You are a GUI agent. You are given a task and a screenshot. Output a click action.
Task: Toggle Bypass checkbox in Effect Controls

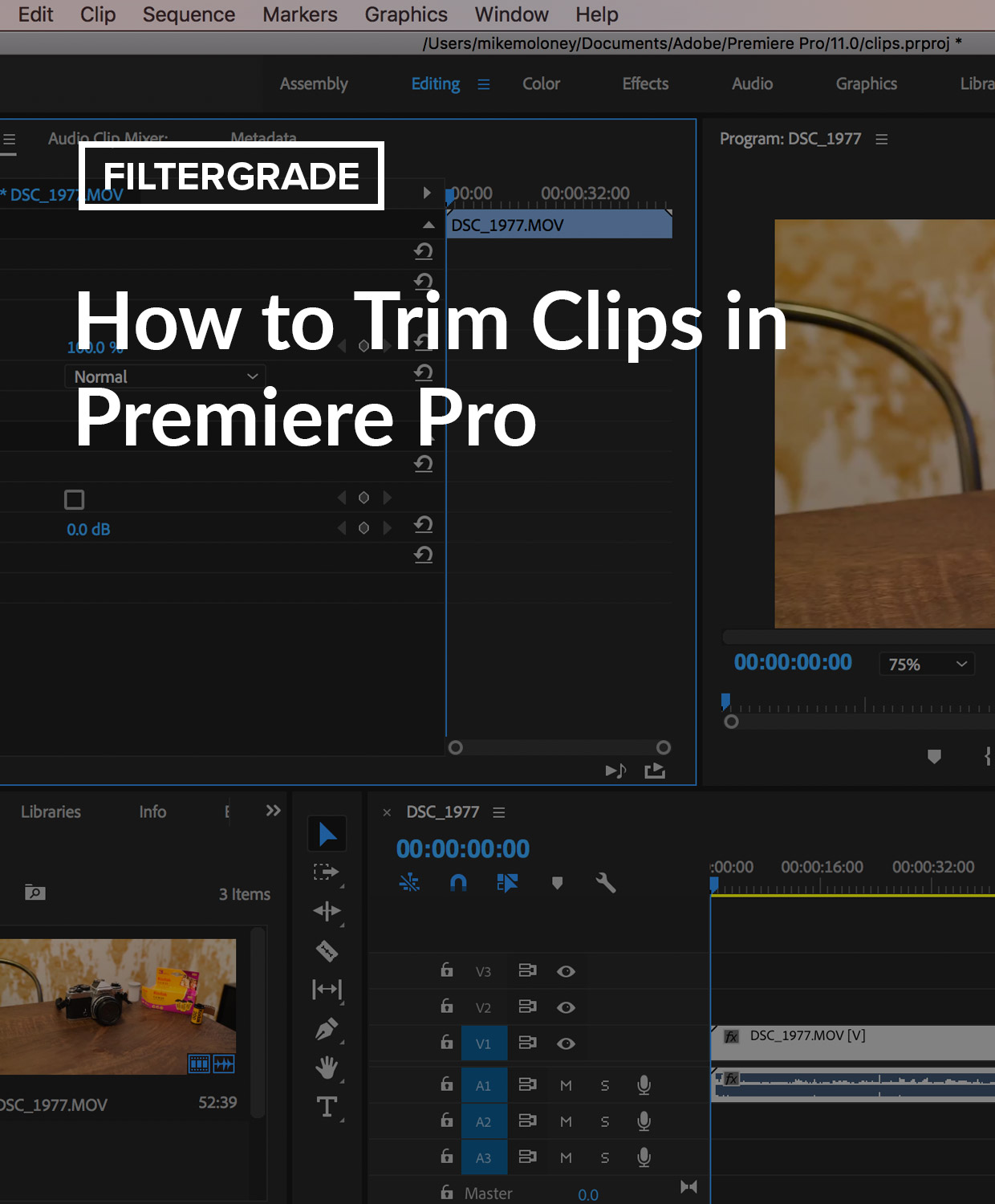(74, 499)
